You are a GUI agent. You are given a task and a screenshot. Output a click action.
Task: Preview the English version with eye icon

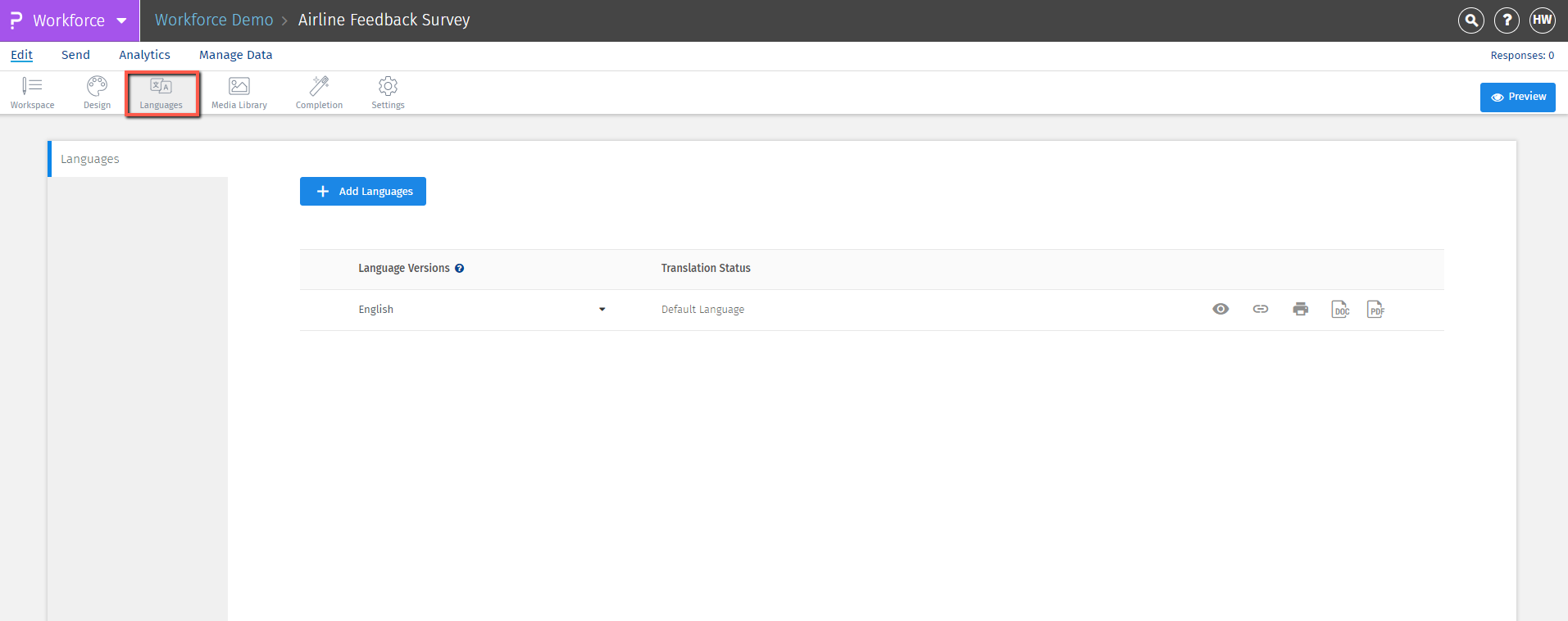point(1220,309)
